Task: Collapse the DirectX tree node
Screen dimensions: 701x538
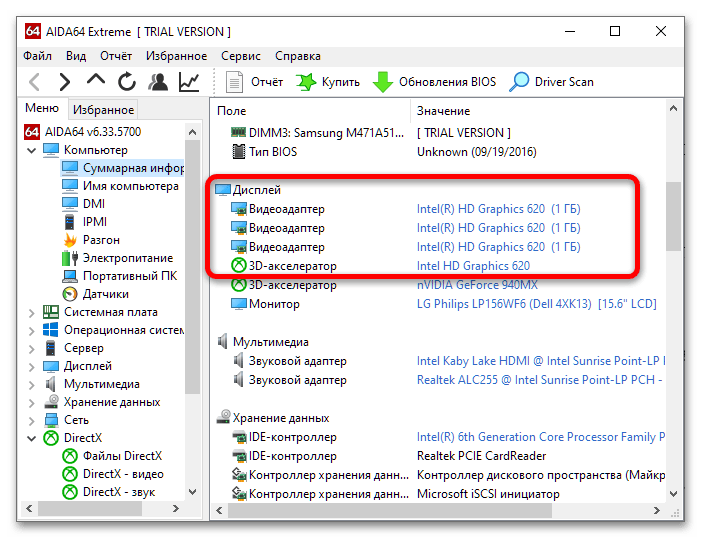Action: pyautogui.click(x=31, y=438)
